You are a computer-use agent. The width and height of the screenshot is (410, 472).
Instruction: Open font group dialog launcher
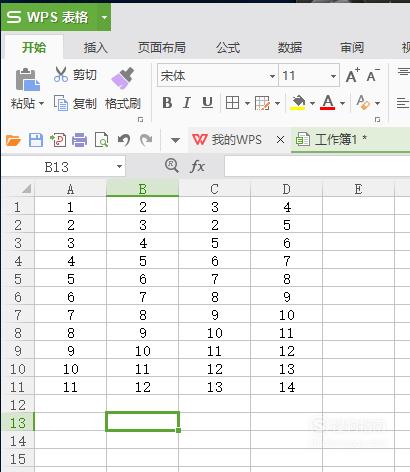point(377,119)
